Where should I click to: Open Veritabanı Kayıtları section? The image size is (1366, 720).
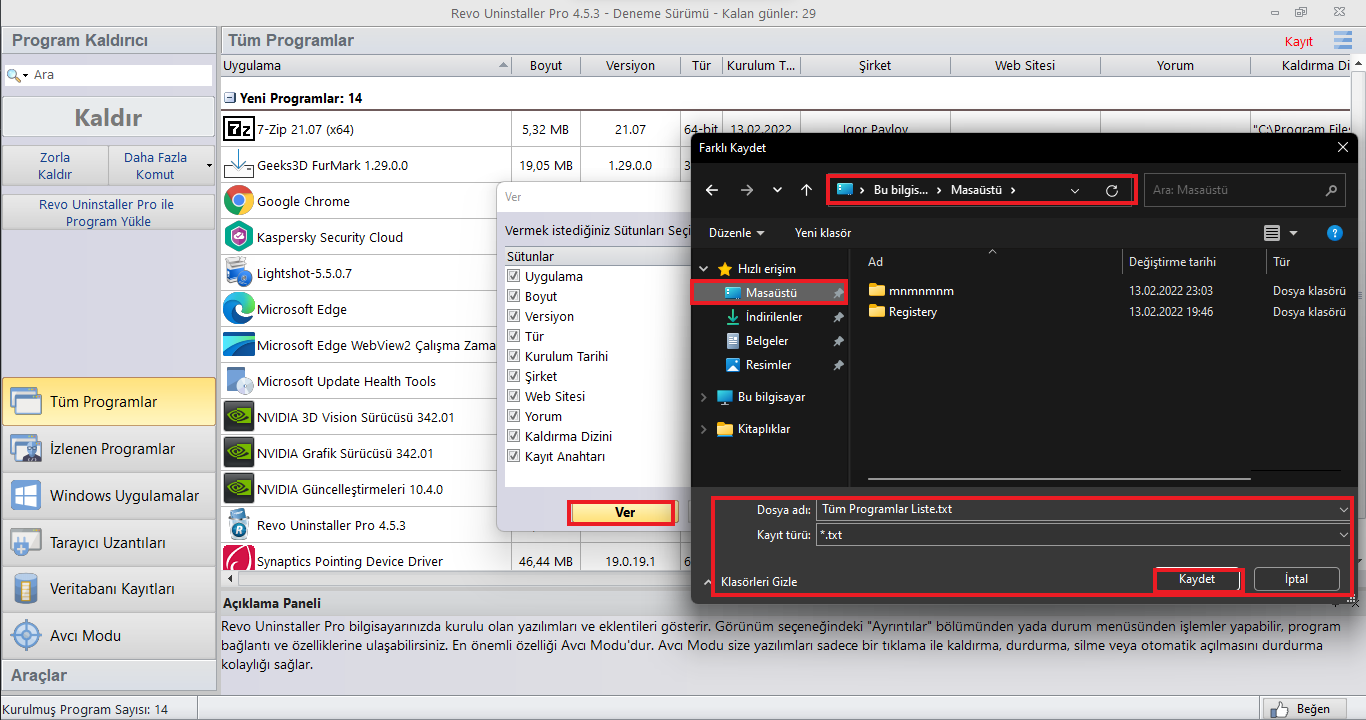point(108,589)
